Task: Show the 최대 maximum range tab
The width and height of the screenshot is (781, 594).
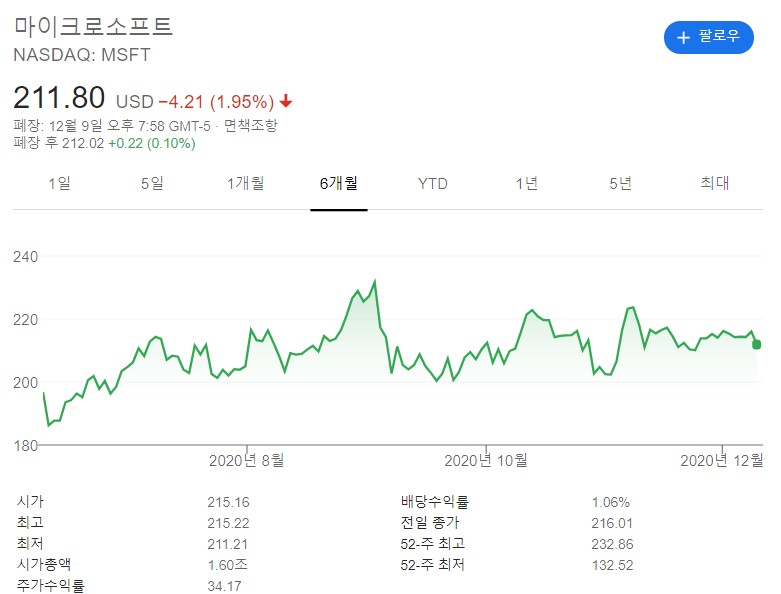Action: pyautogui.click(x=714, y=183)
